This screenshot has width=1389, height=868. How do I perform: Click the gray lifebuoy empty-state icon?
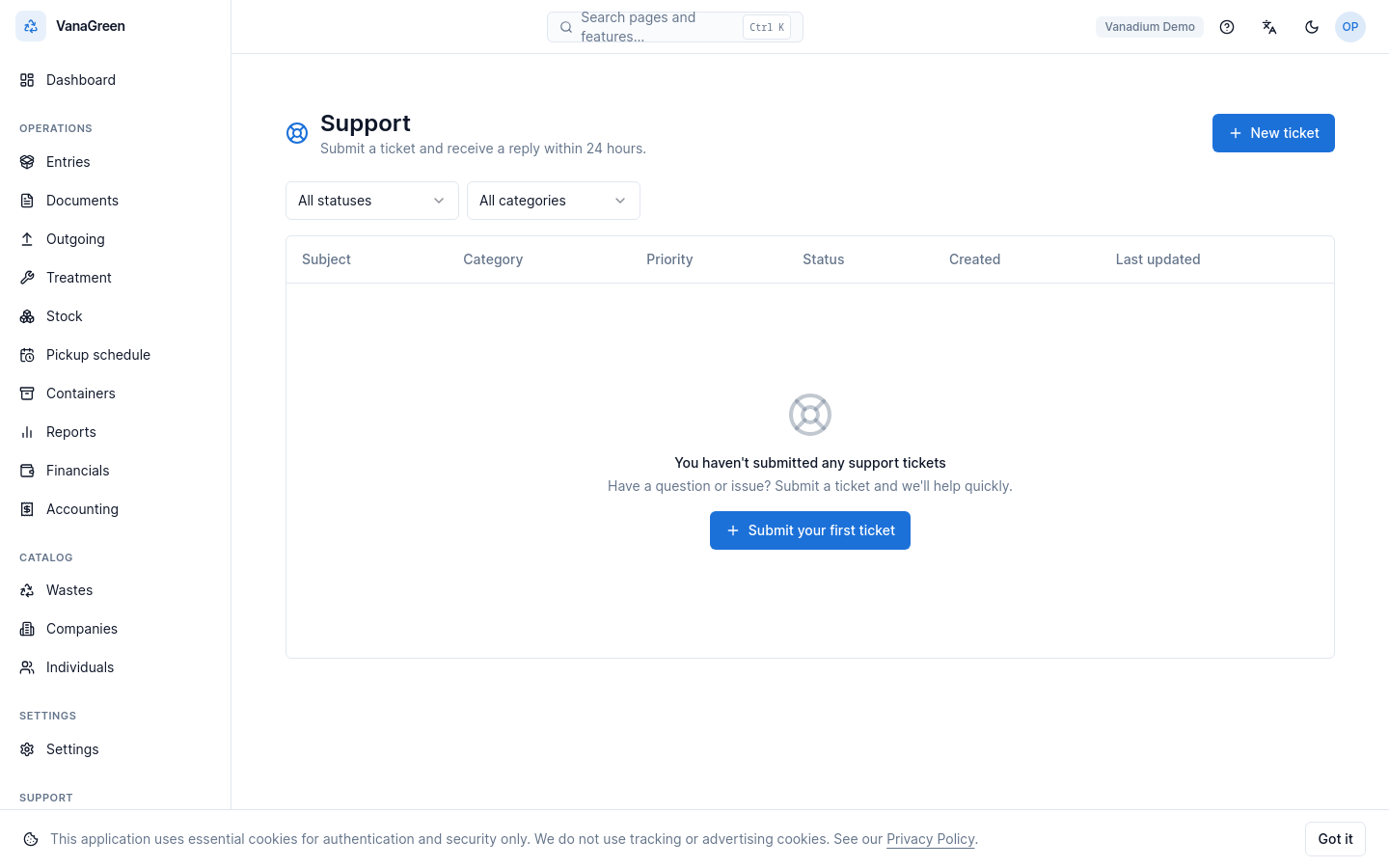pos(810,415)
